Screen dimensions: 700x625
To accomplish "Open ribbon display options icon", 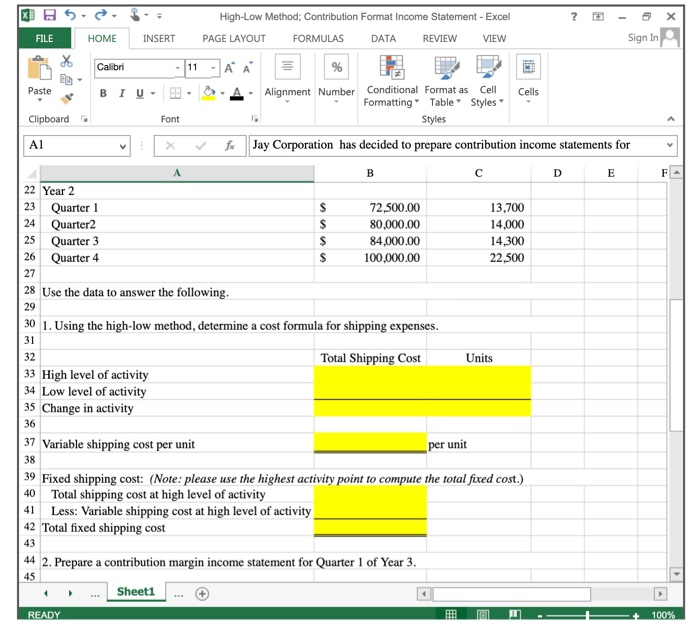I will click(x=598, y=17).
